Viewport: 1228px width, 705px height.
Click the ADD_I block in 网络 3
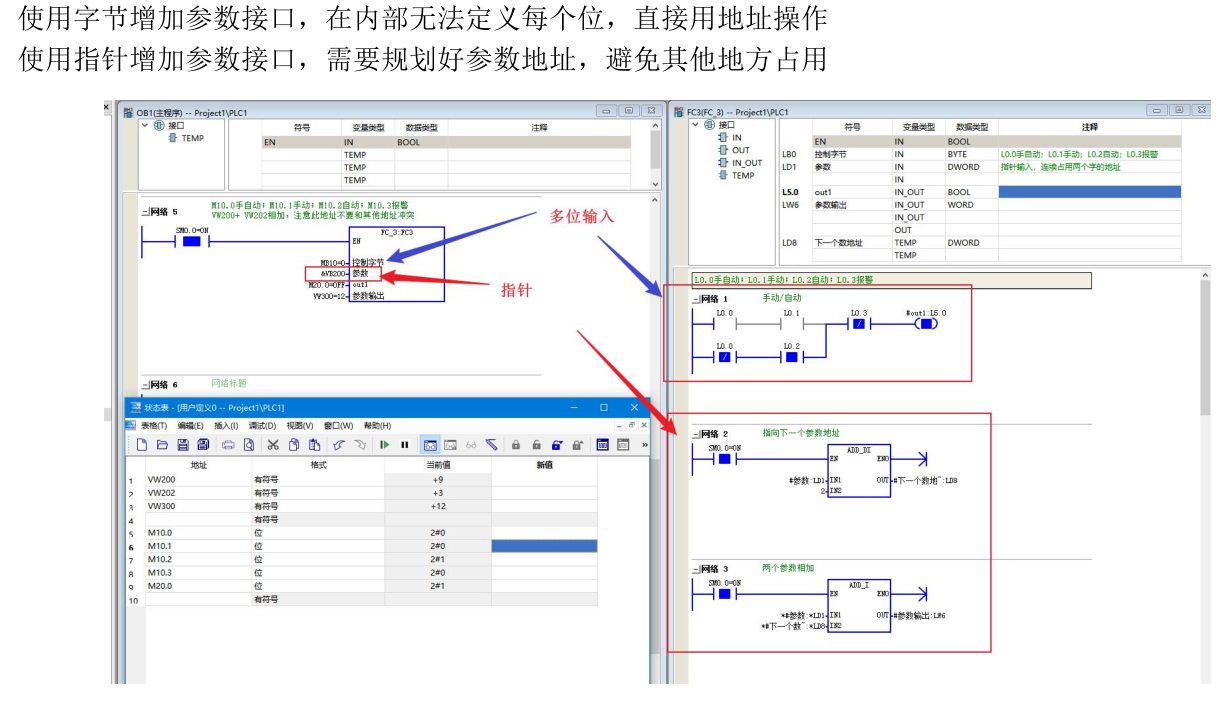point(859,608)
